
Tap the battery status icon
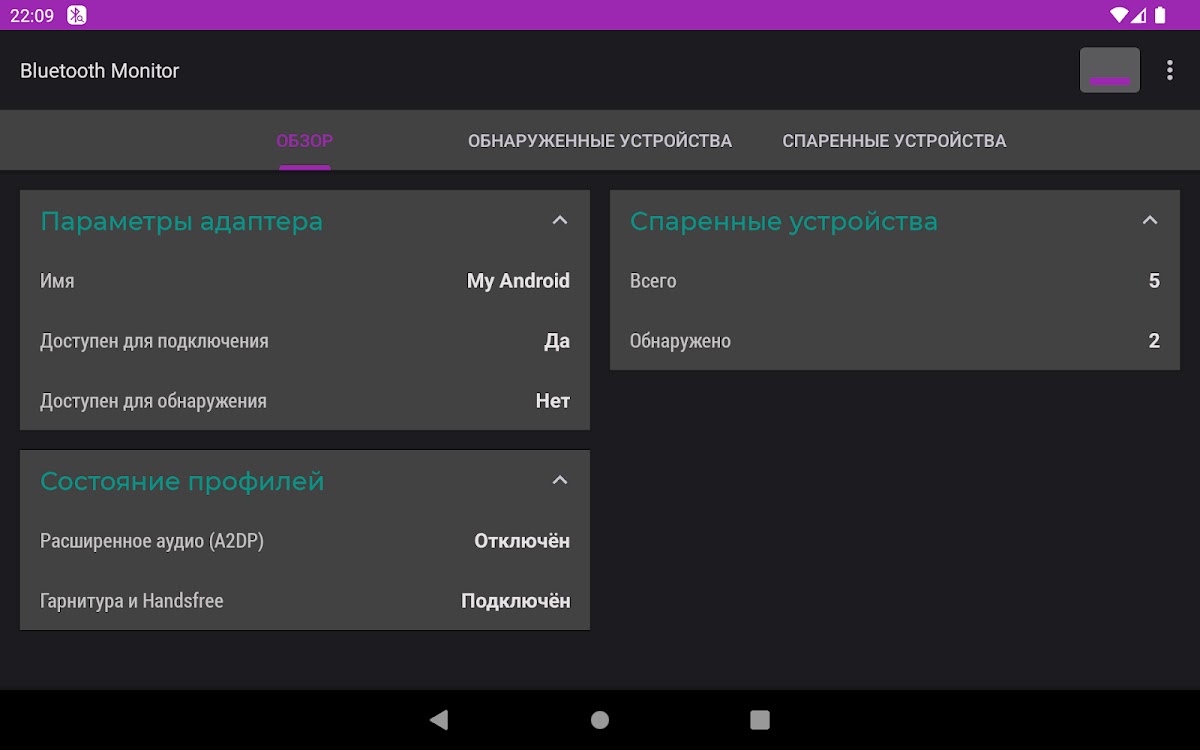click(1160, 15)
